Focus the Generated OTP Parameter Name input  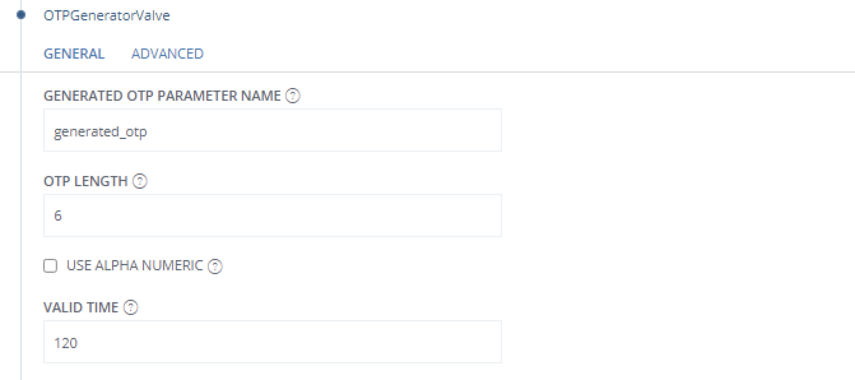point(273,130)
